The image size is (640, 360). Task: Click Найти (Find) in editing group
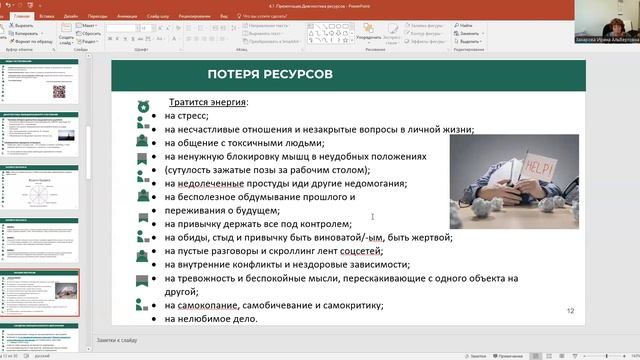pyautogui.click(x=464, y=25)
